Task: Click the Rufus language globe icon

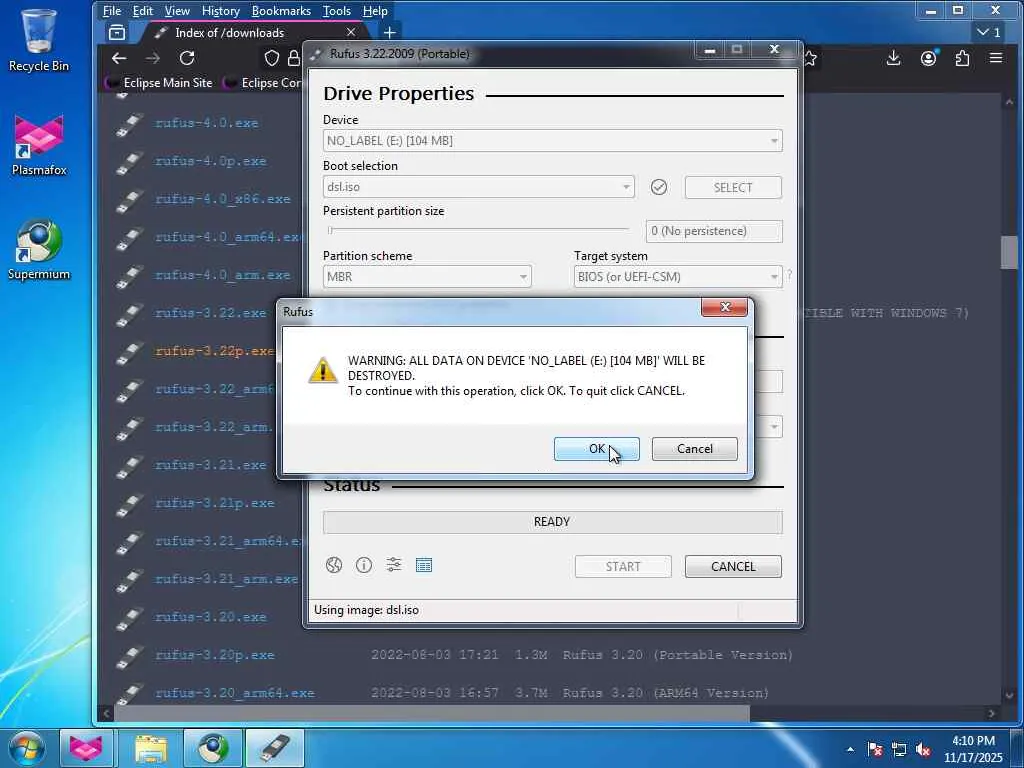Action: (x=334, y=565)
